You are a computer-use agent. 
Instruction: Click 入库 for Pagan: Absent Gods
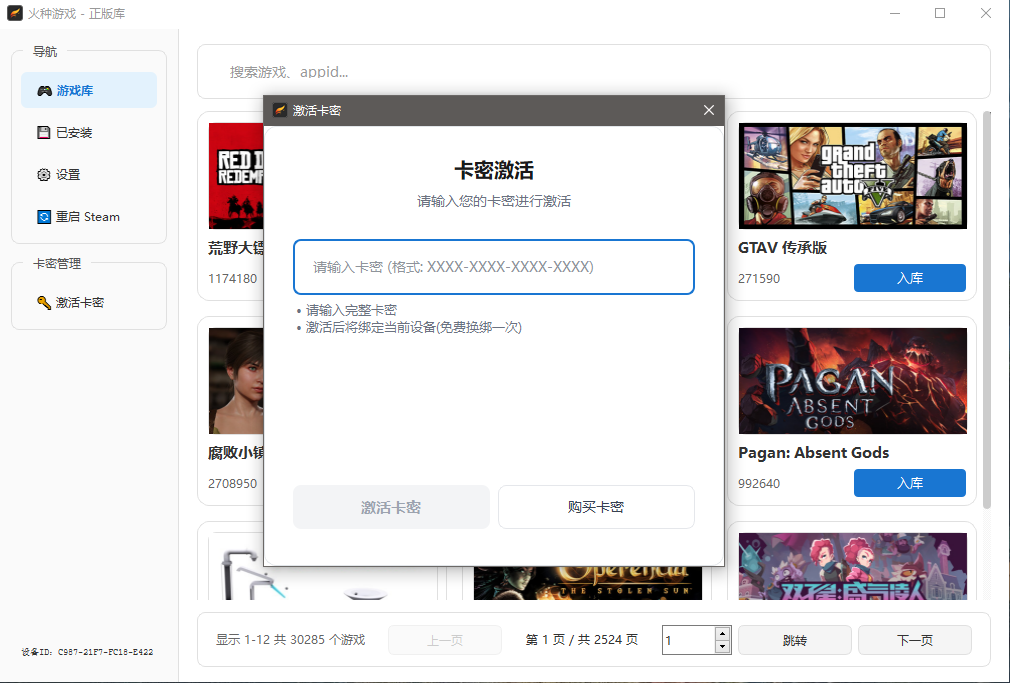coord(909,482)
